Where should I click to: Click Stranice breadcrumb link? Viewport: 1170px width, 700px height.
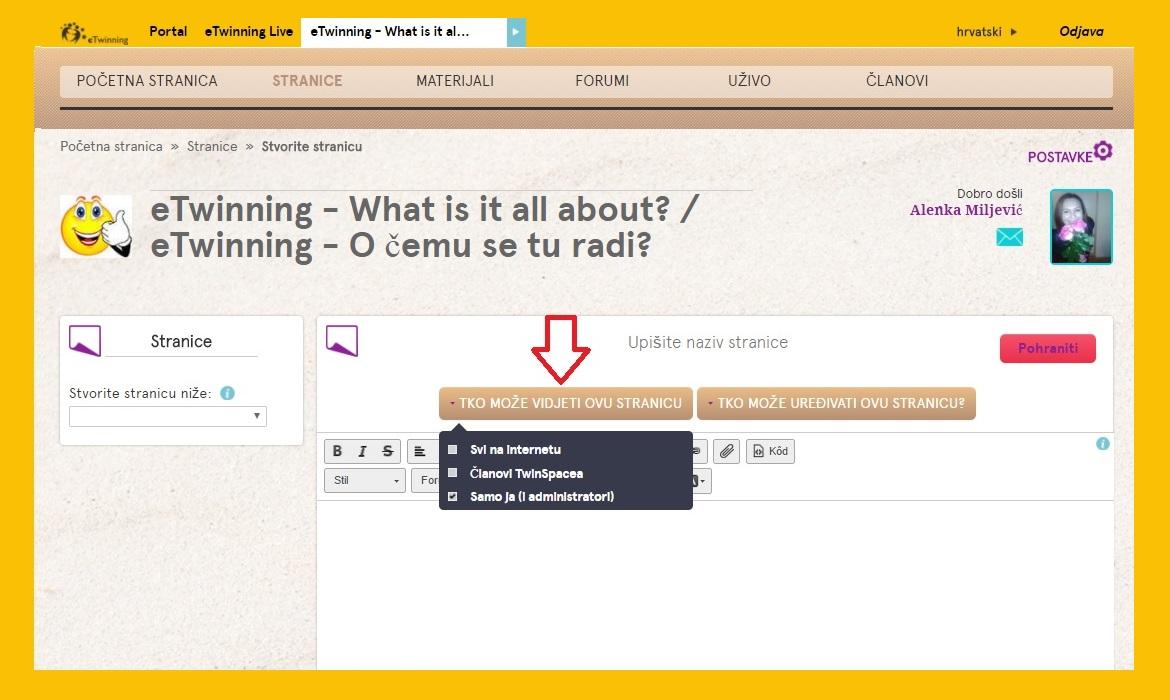coord(212,146)
